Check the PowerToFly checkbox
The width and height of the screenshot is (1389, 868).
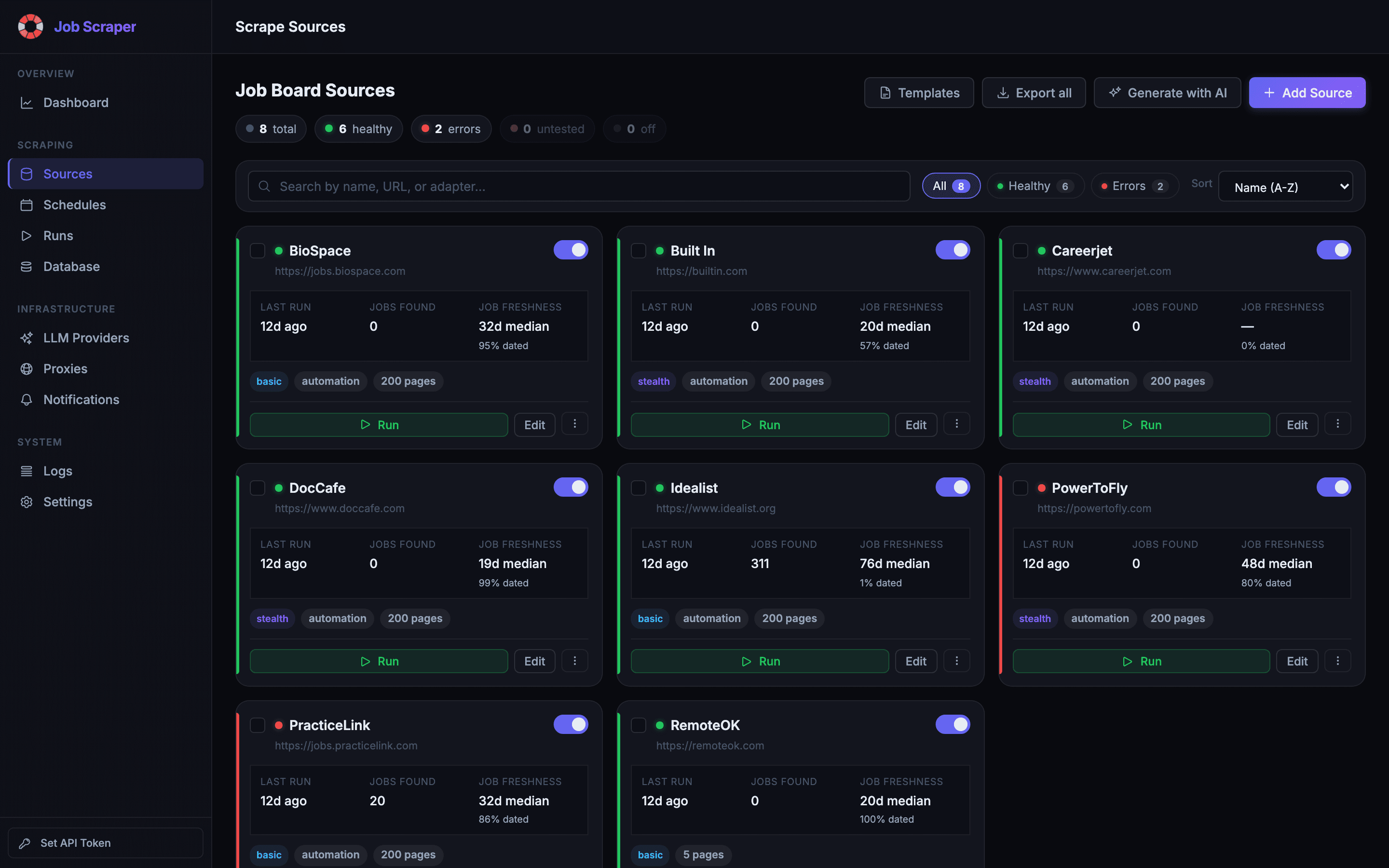point(1021,488)
